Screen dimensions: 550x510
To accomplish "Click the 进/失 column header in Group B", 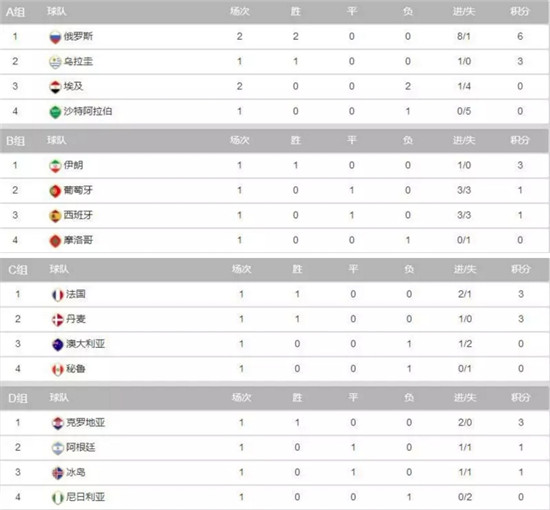I will (x=464, y=140).
